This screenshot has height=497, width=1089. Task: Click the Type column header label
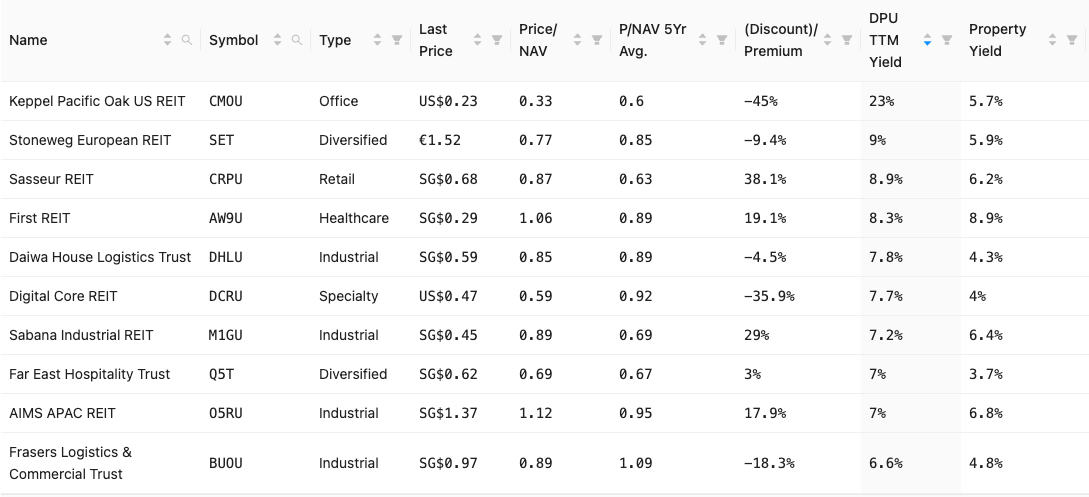(x=335, y=40)
